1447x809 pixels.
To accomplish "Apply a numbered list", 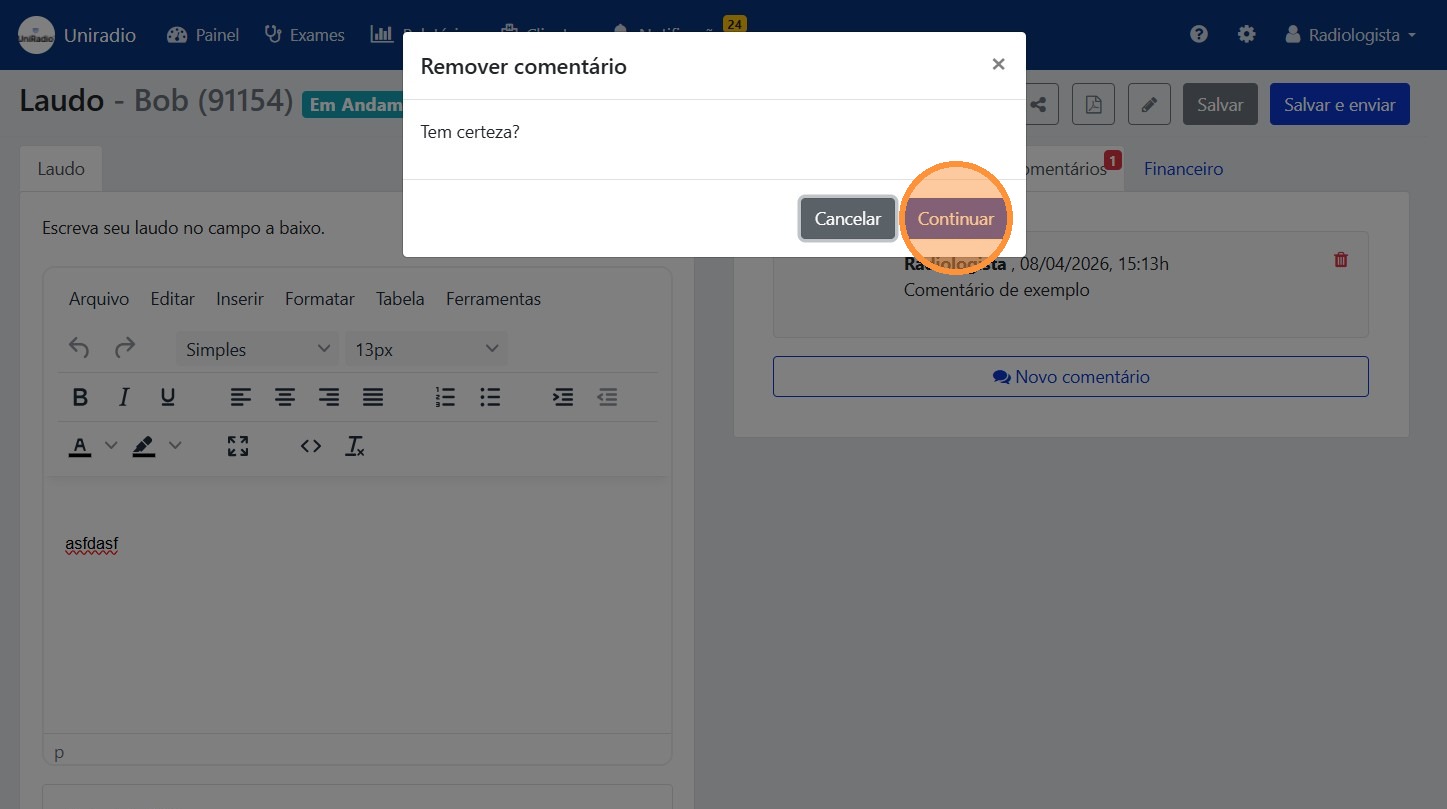I will pos(445,396).
